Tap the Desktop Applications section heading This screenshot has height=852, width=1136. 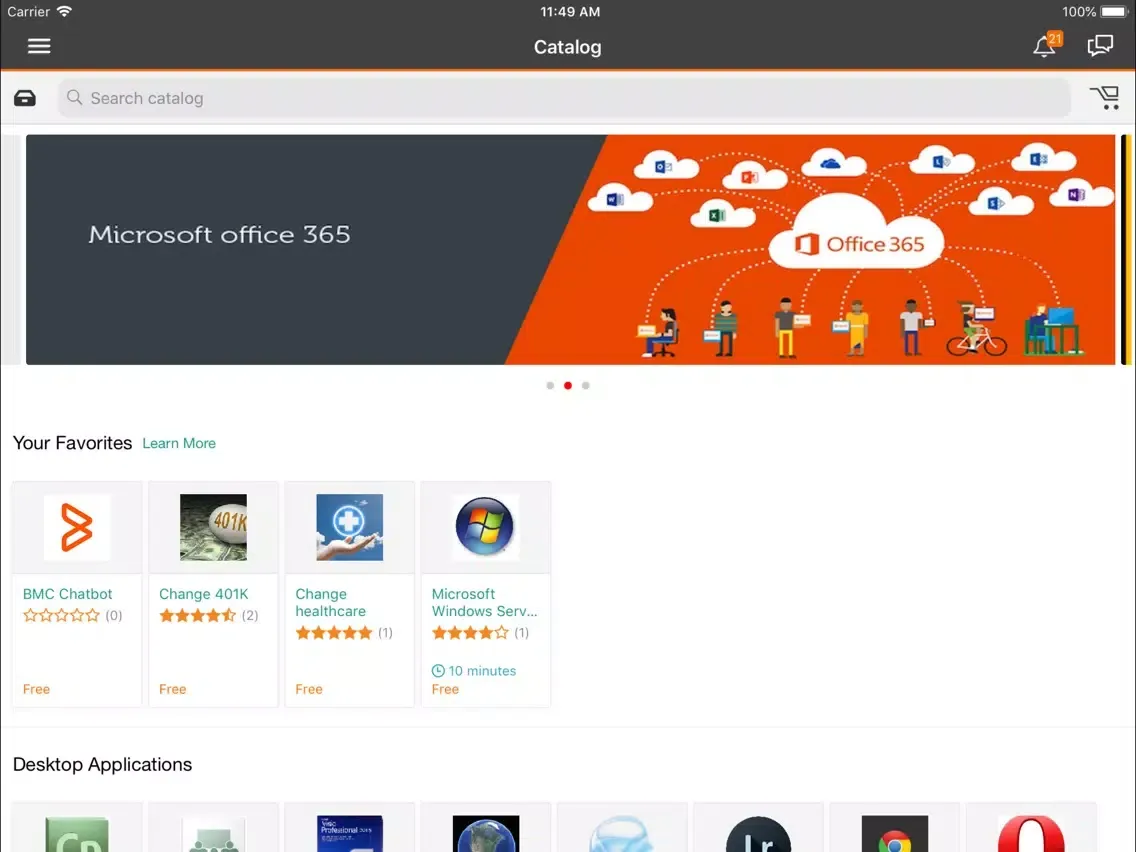(102, 765)
